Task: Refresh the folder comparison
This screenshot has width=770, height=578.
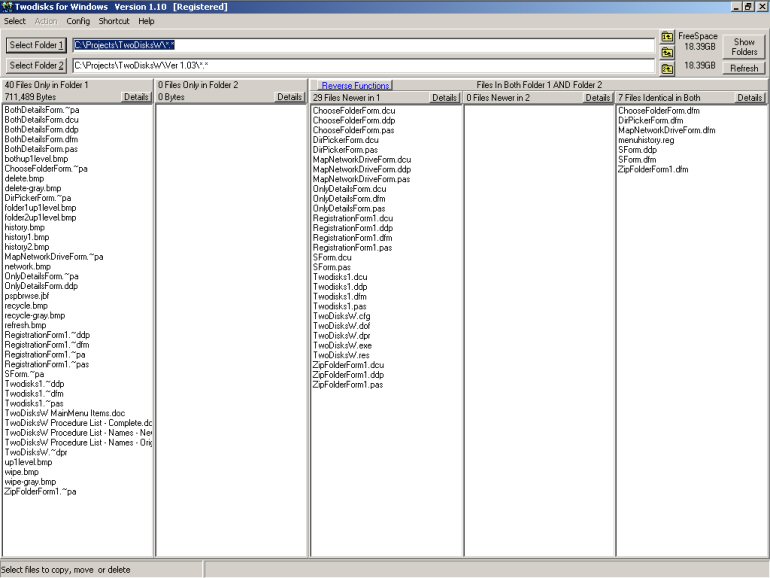Action: click(x=744, y=68)
